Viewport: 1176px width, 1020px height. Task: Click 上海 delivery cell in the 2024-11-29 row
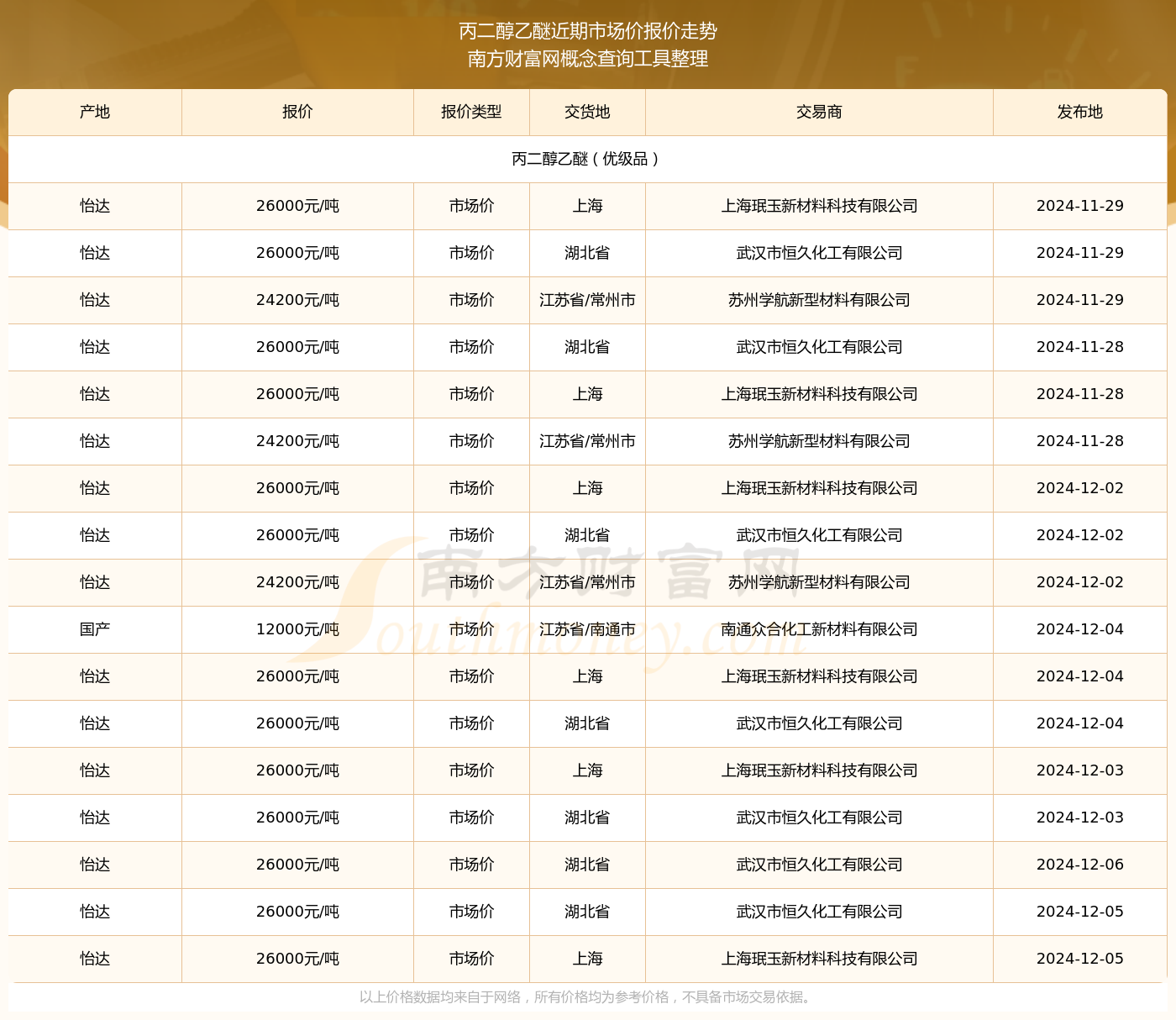(587, 206)
